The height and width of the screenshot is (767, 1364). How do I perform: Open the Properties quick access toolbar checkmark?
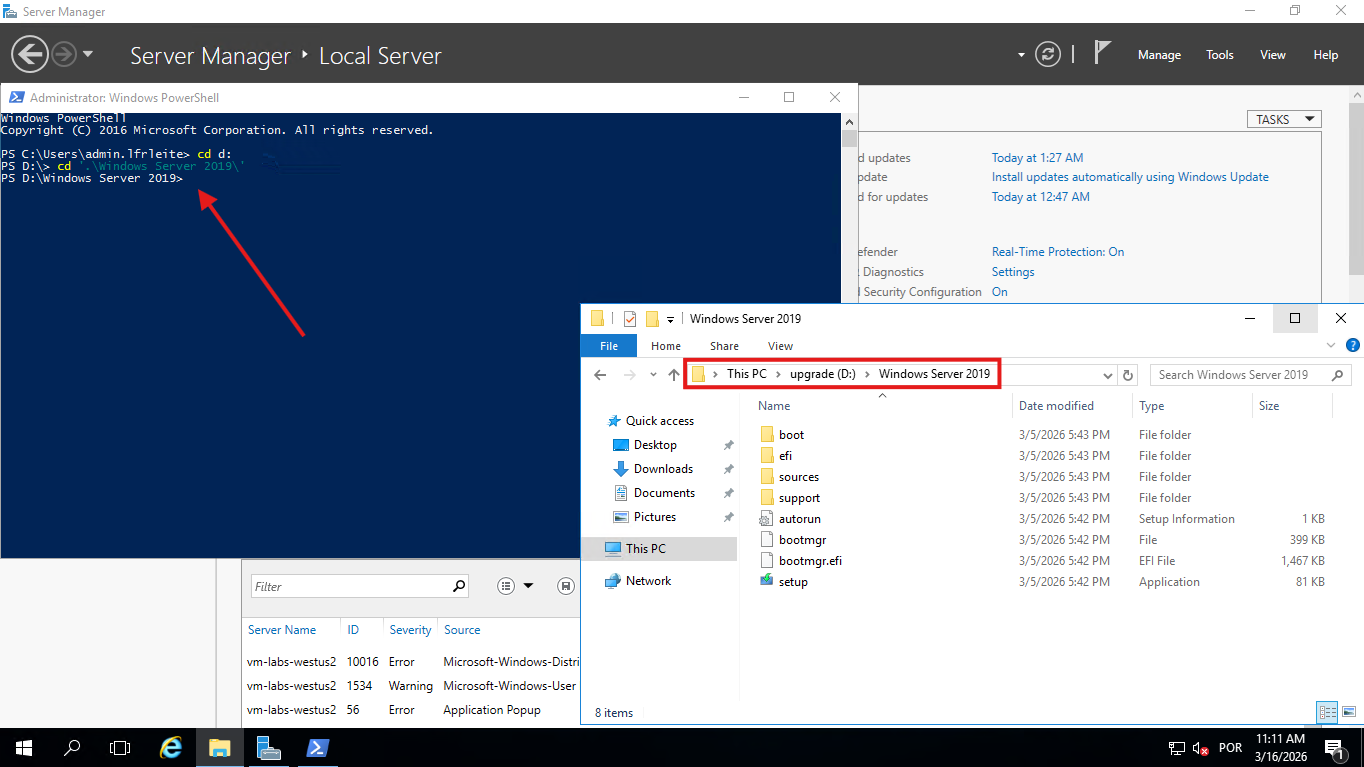[x=630, y=319]
